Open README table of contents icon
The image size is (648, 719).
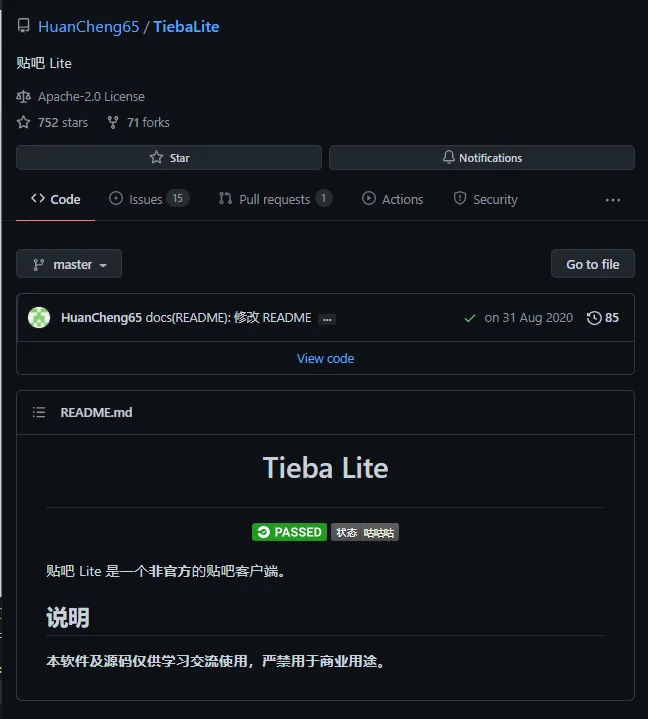click(39, 412)
